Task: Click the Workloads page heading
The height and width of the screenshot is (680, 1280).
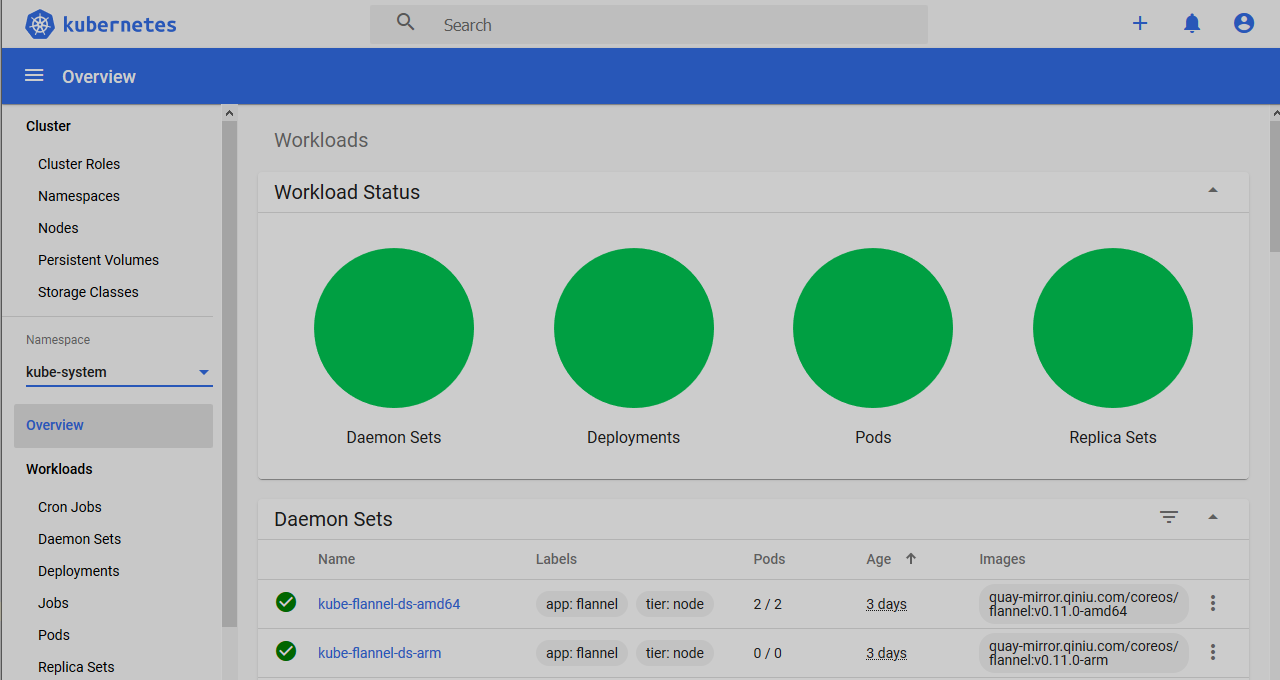Action: pyautogui.click(x=321, y=140)
